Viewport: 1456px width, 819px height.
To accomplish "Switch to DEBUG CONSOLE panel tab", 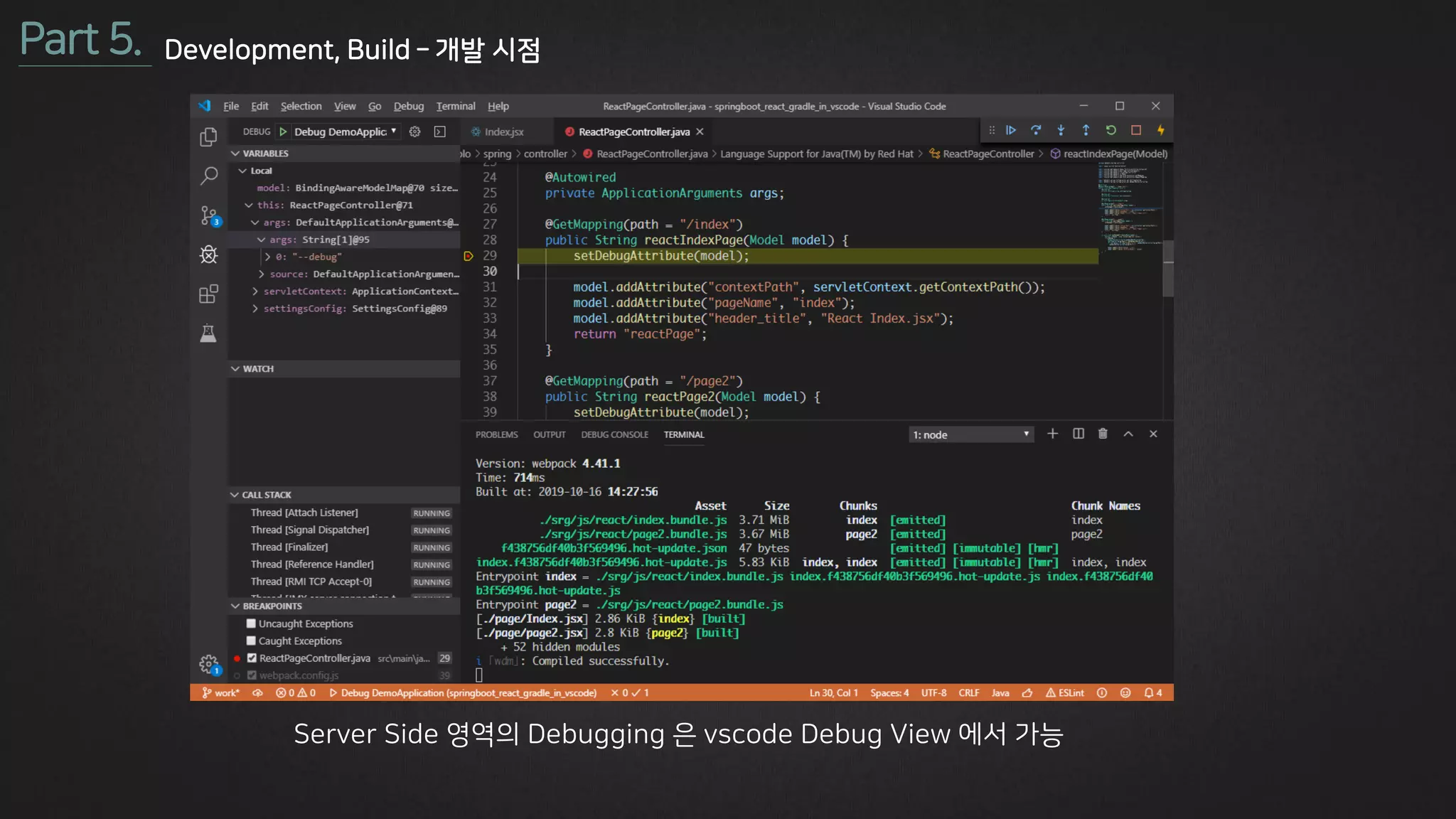I will (x=615, y=434).
